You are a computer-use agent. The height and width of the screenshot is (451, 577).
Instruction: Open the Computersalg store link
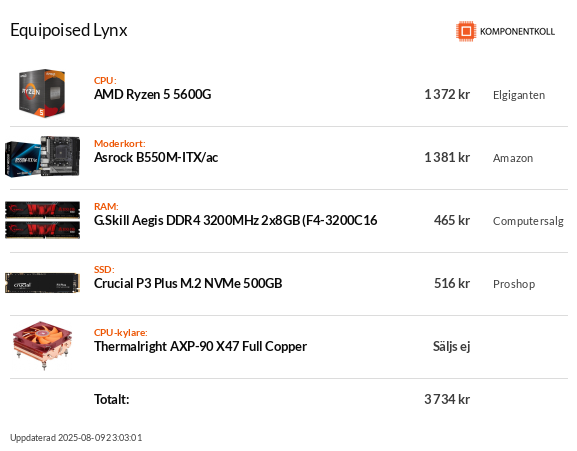tap(528, 221)
